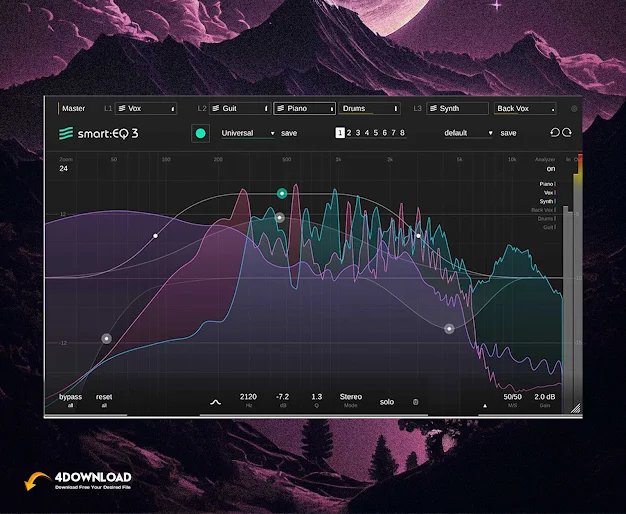The height and width of the screenshot is (514, 626).
Task: Click the -7.2 dB gain field
Action: click(282, 400)
